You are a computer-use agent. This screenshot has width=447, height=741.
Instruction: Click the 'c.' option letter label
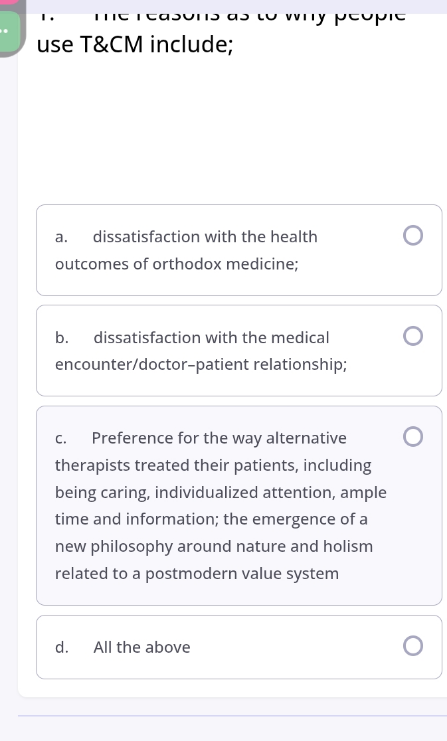[61, 439]
